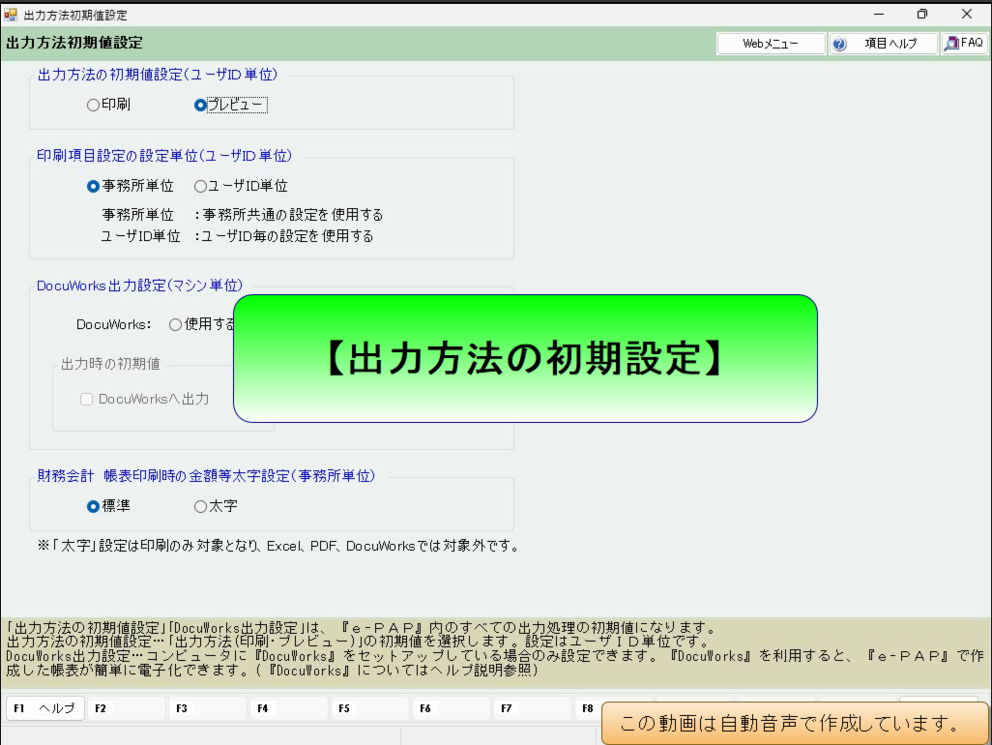This screenshot has width=992, height=745.
Task: Click the F3 function key button
Action: pyautogui.click(x=208, y=708)
